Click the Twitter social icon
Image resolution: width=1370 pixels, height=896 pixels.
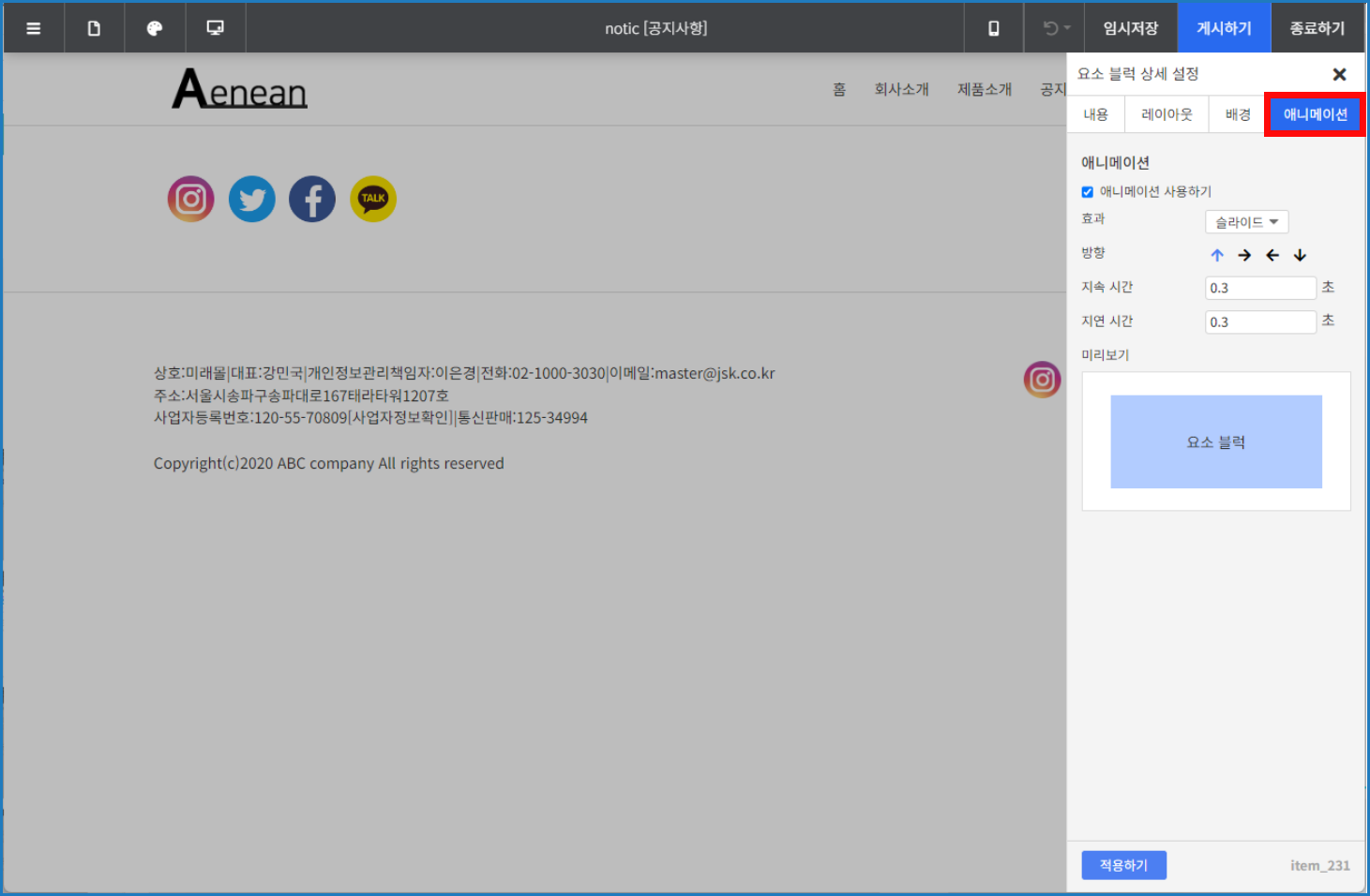coord(251,199)
